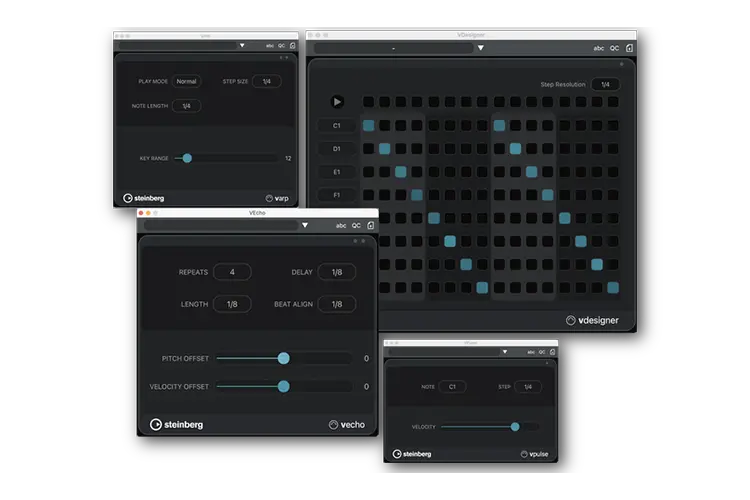This screenshot has width=750, height=500.
Task: Change the BEAT ALIGN value in VEcho
Action: 337,304
